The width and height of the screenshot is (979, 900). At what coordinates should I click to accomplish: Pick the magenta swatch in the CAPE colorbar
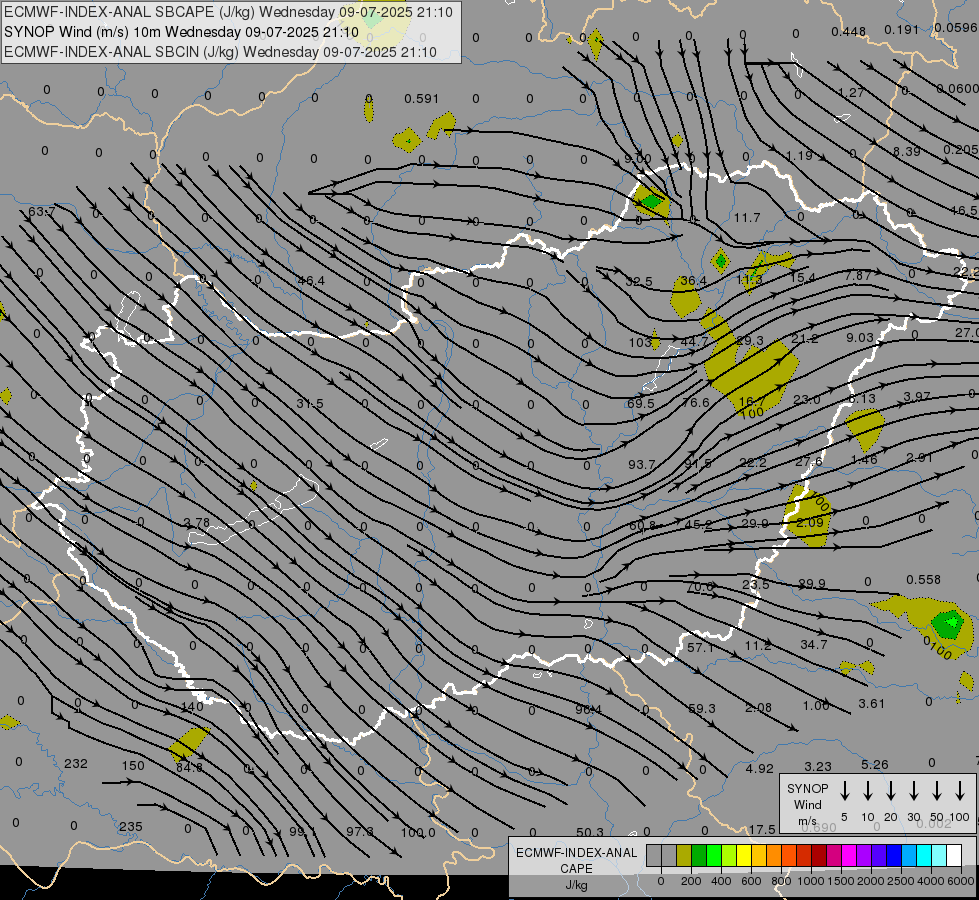(849, 856)
